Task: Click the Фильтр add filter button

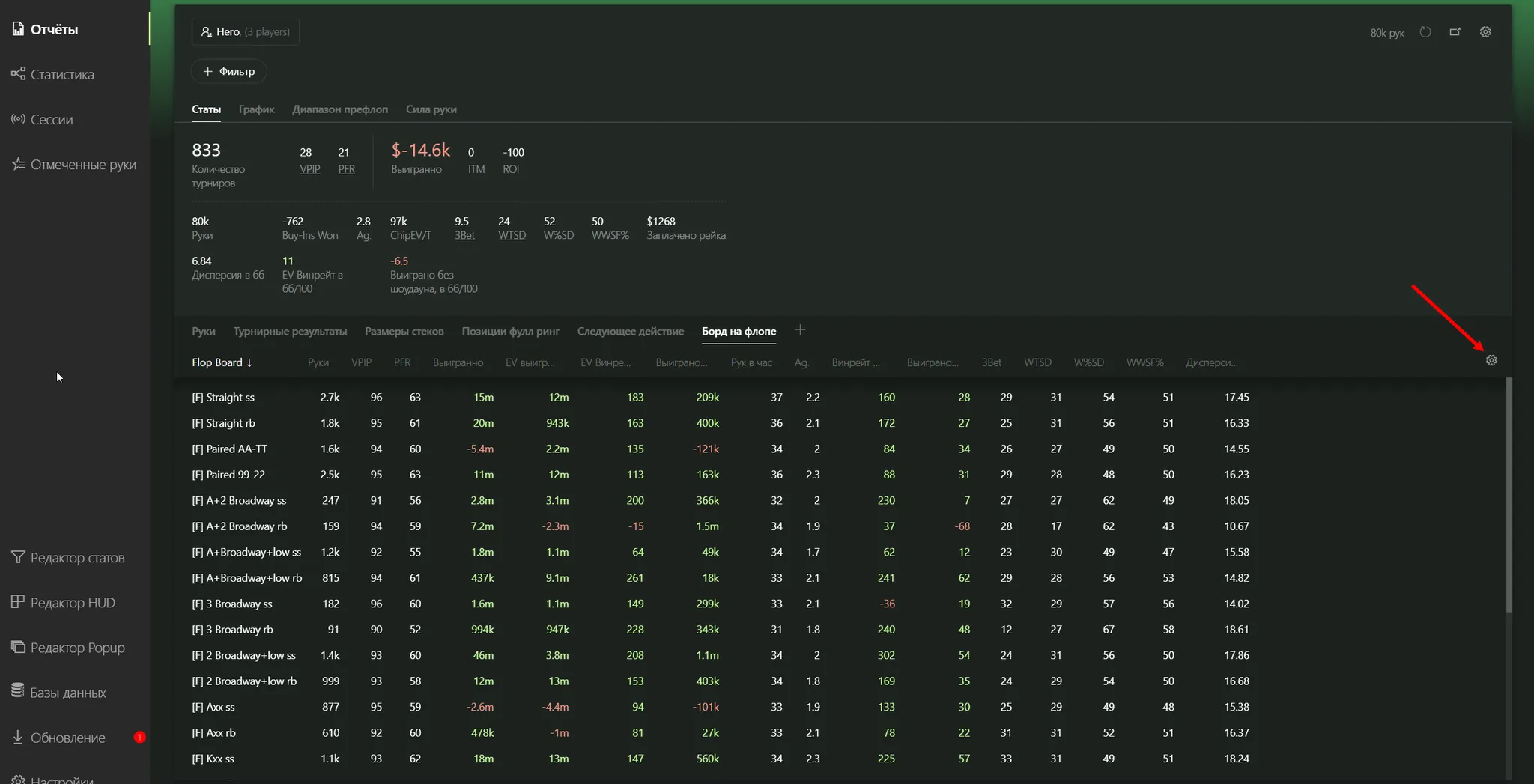Action: pos(229,71)
